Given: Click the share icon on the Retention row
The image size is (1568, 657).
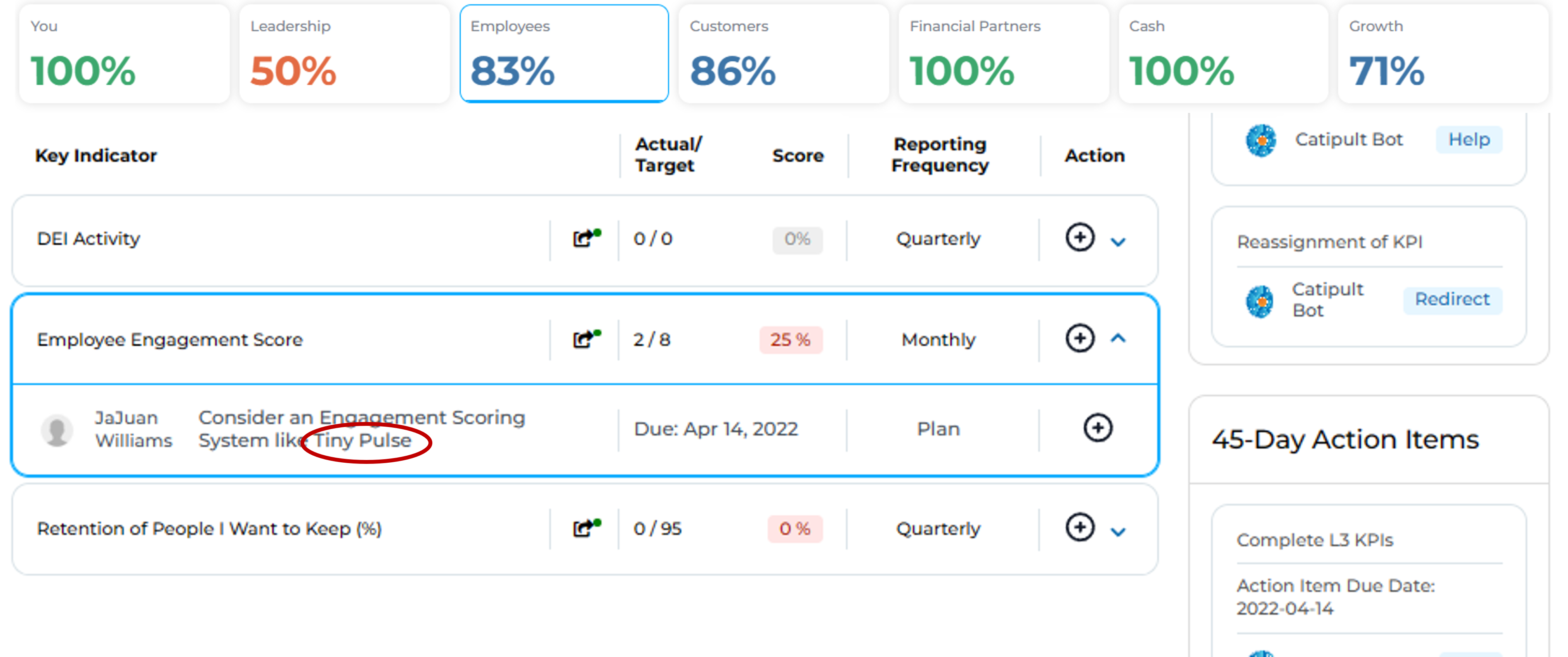Looking at the screenshot, I should [582, 528].
